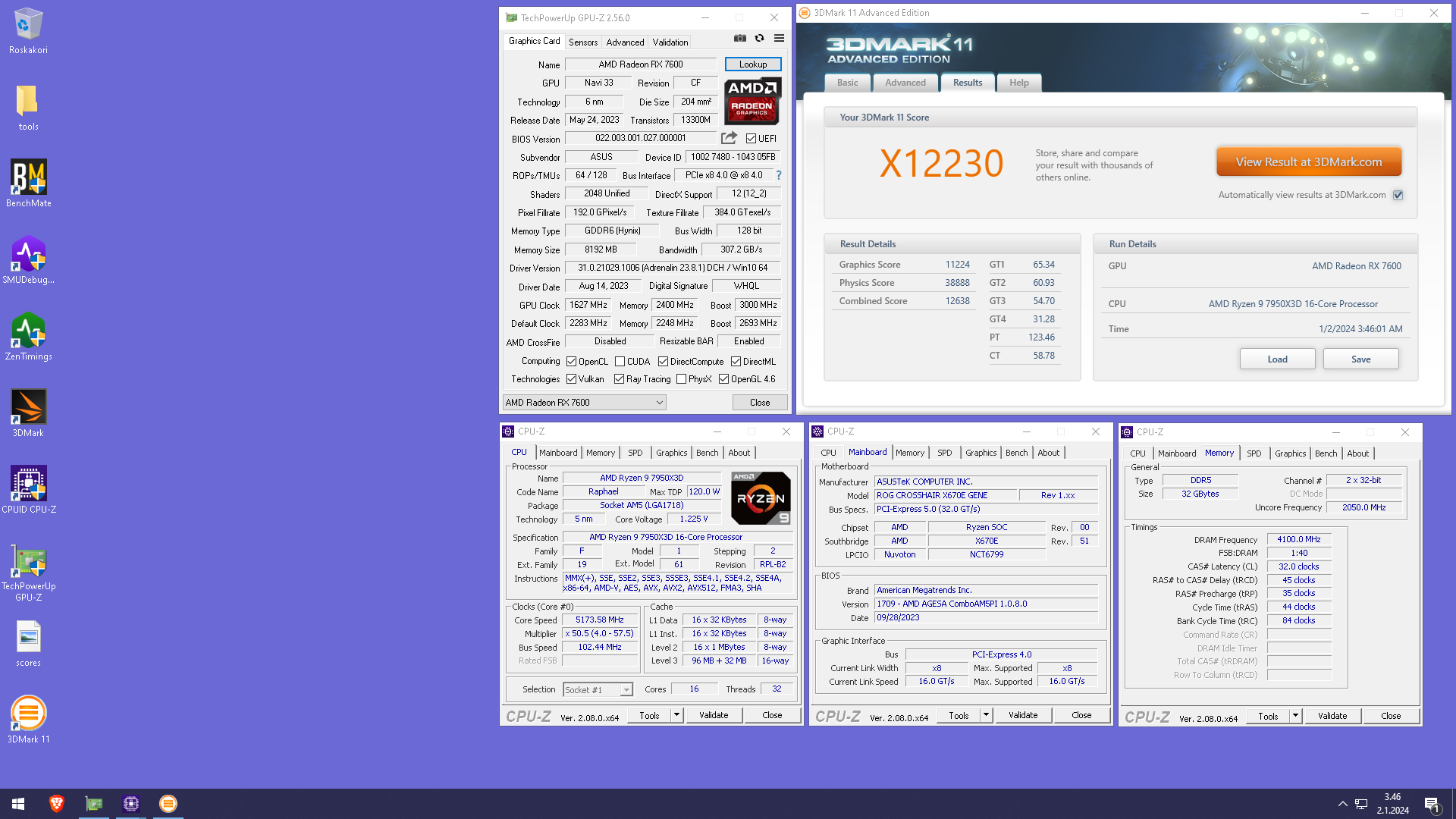Expand Tools arrow in CPU window
The width and height of the screenshot is (1456, 819).
pos(676,715)
